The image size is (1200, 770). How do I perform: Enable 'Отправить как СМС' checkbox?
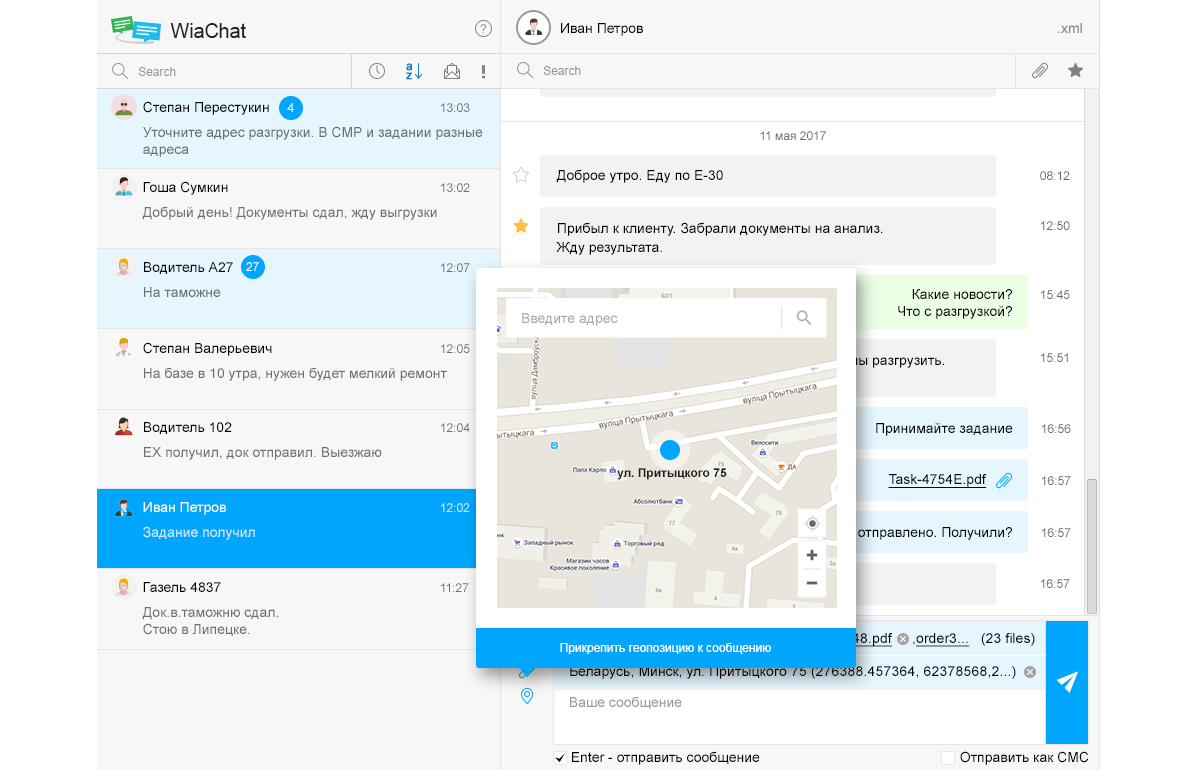[948, 758]
